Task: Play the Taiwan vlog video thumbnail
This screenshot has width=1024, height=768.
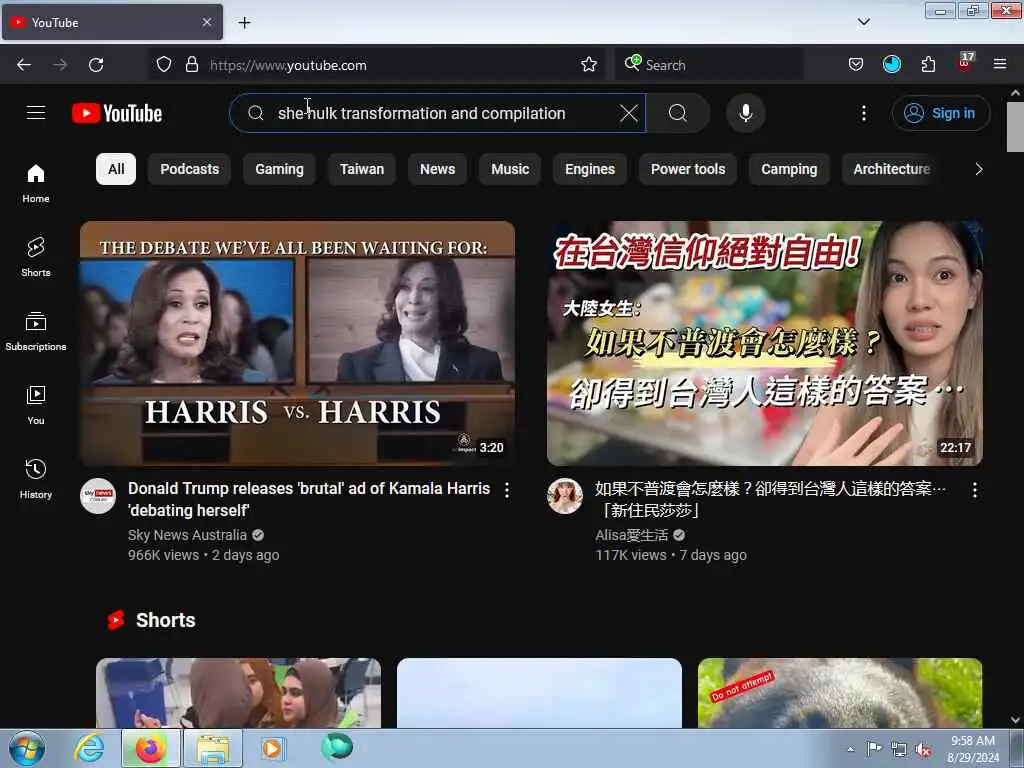Action: [765, 344]
